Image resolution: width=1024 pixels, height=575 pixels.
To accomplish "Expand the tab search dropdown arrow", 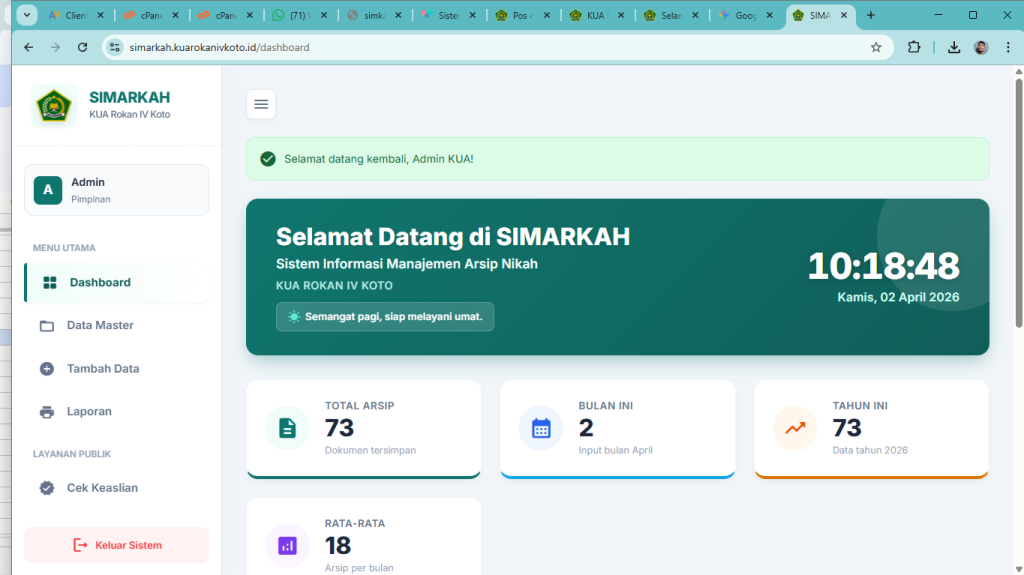I will tap(25, 15).
